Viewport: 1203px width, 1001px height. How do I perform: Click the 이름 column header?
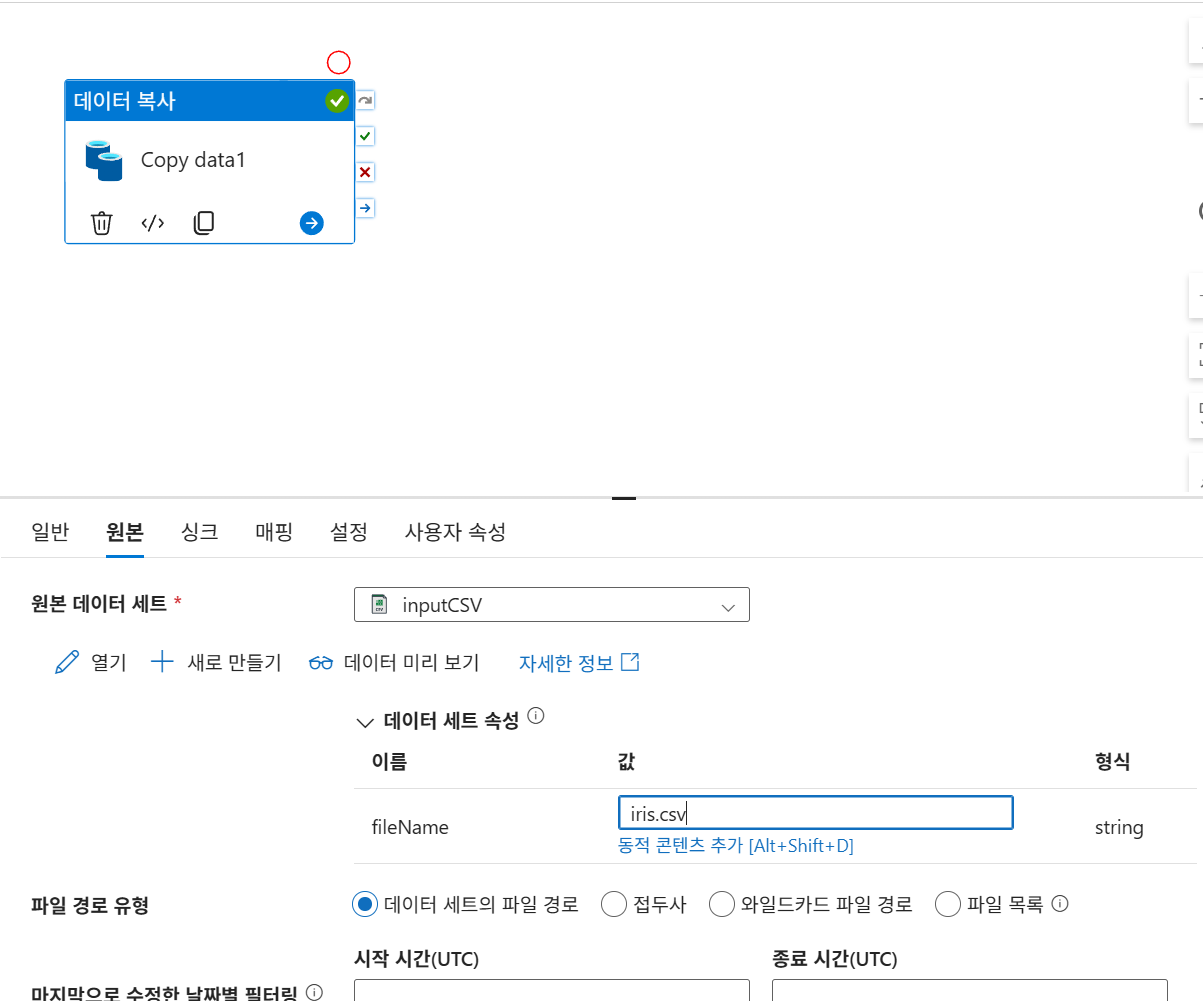tap(389, 762)
